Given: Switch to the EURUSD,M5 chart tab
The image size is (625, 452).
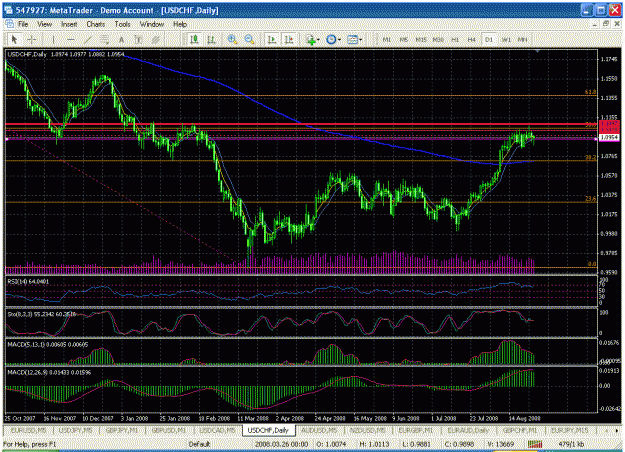Looking at the screenshot, I should [x=28, y=430].
